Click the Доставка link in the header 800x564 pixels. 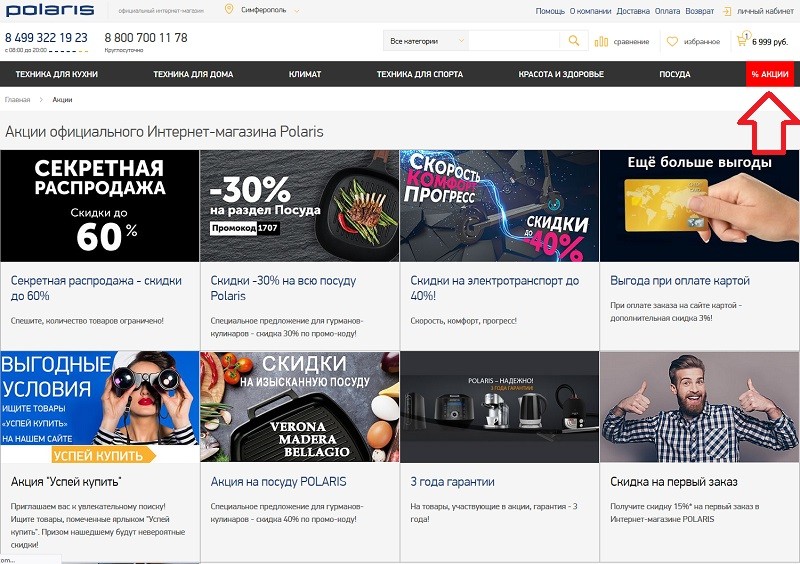(632, 11)
